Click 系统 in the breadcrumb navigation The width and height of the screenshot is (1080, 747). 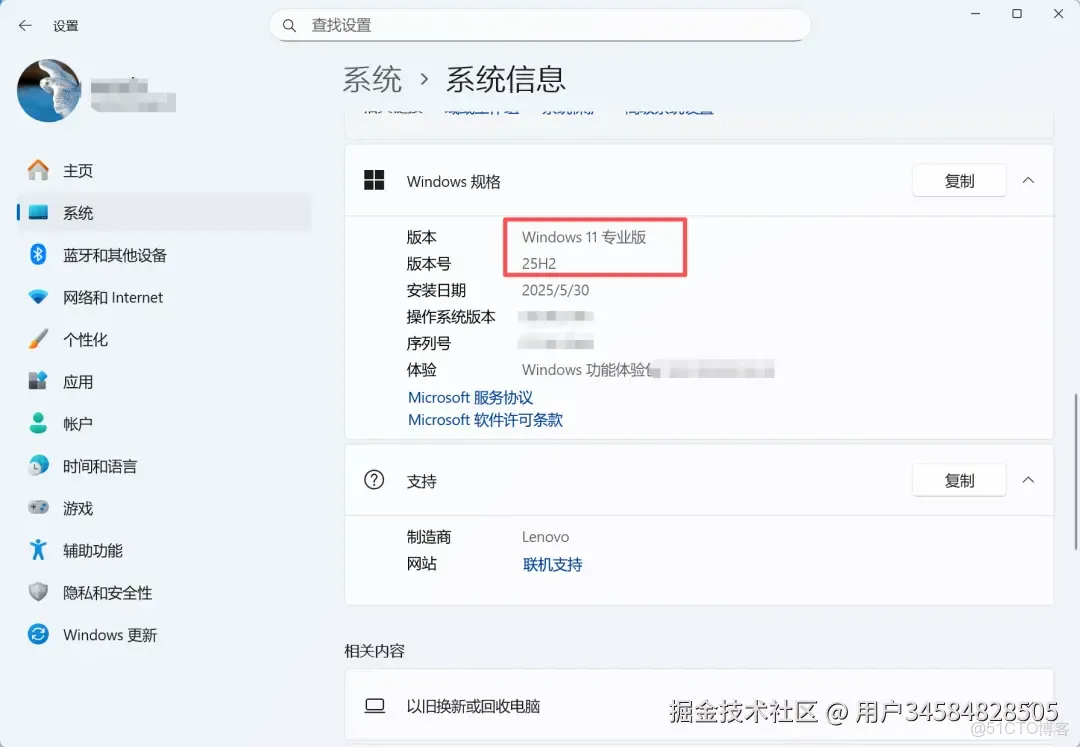[x=372, y=79]
